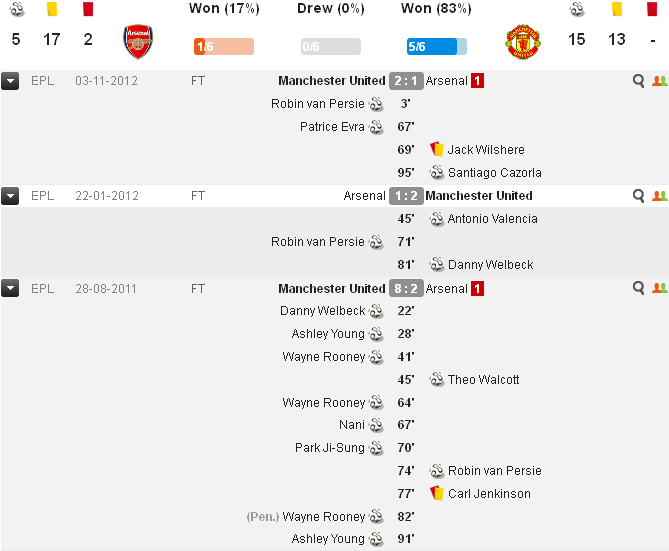This screenshot has height=551, width=669.
Task: Open match details magnifier for 03-11-2012 game
Action: pyautogui.click(x=638, y=81)
